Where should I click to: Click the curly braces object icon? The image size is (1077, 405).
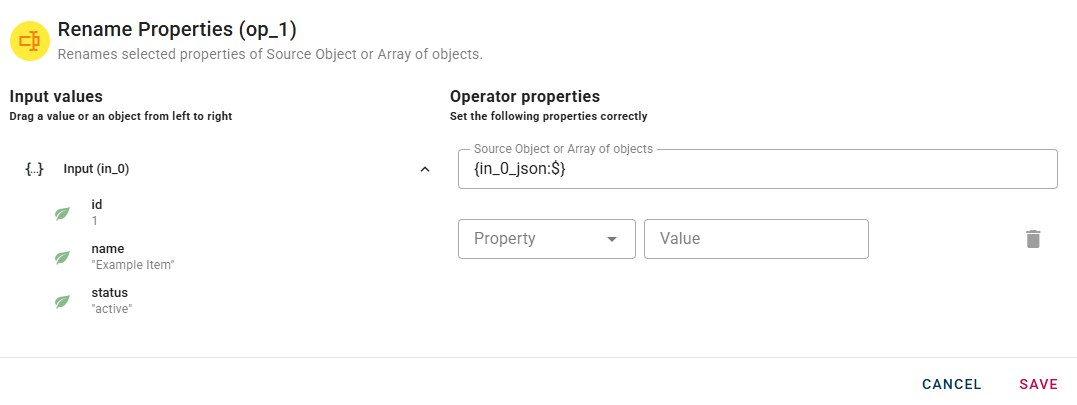click(x=34, y=169)
